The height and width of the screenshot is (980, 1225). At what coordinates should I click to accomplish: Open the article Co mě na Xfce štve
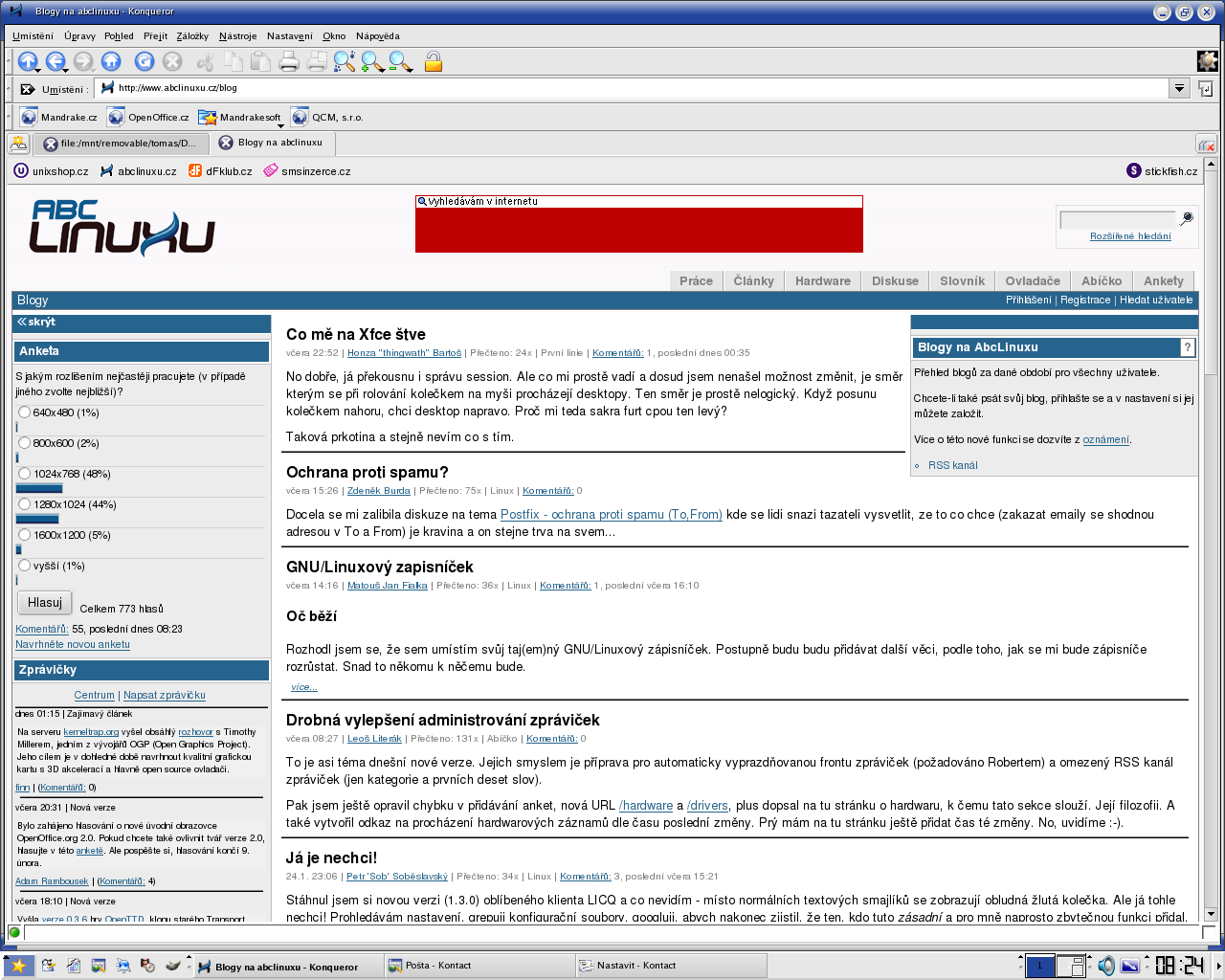coord(356,334)
